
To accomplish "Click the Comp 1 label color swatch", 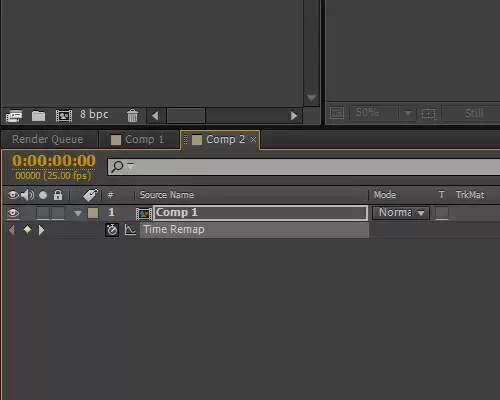I will coord(93,213).
